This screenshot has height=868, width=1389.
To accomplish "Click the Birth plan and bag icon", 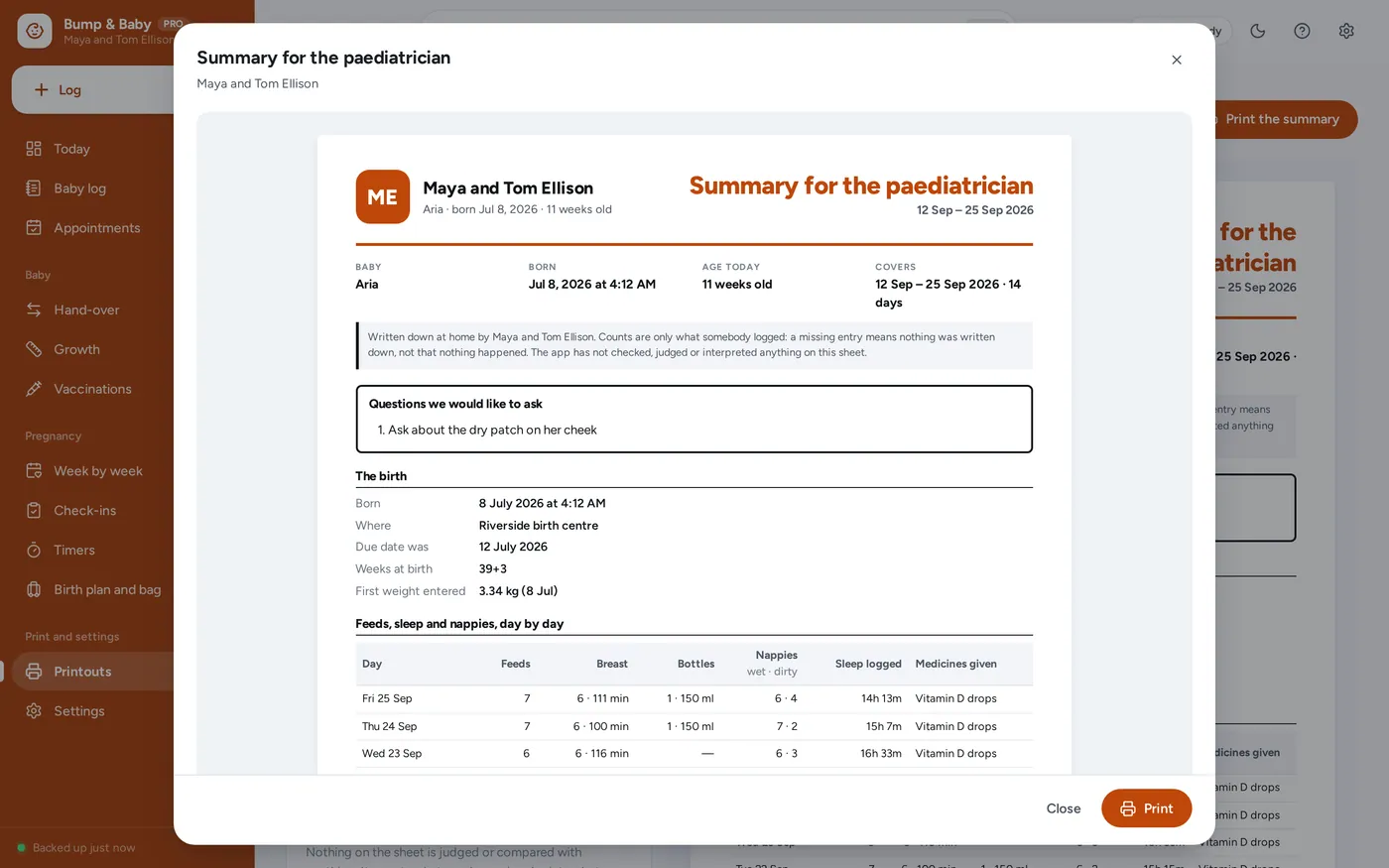I will tap(34, 590).
